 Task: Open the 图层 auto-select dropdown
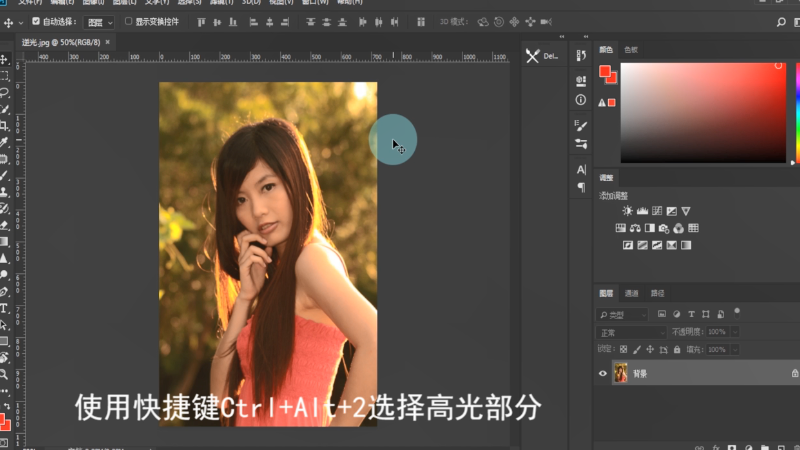pyautogui.click(x=99, y=22)
